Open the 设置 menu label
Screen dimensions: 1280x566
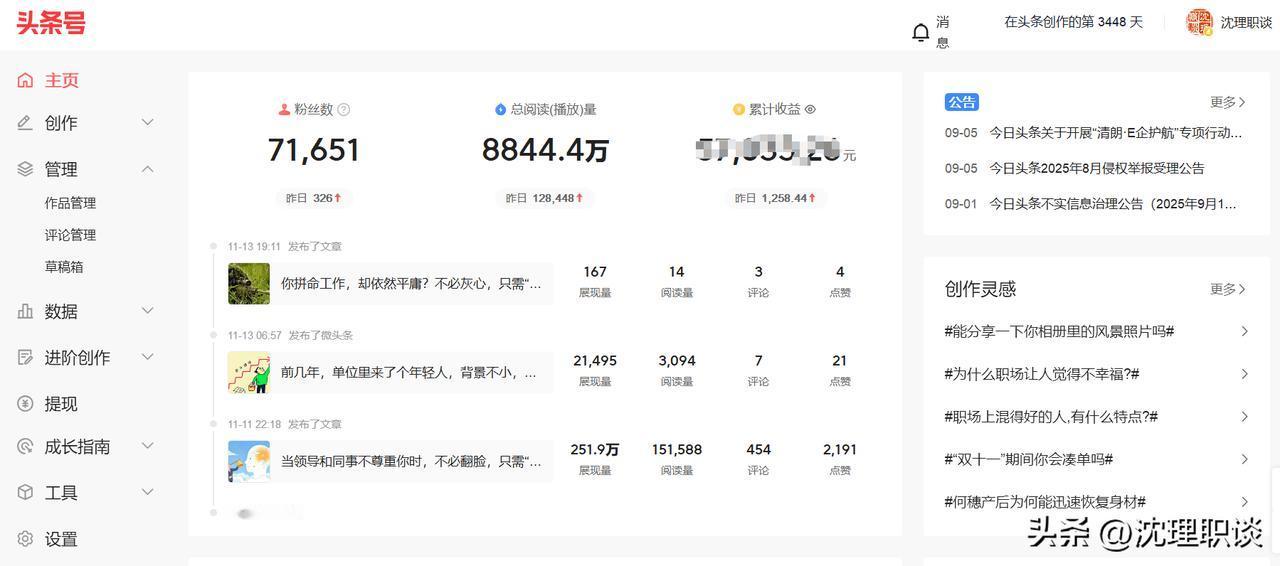click(61, 539)
